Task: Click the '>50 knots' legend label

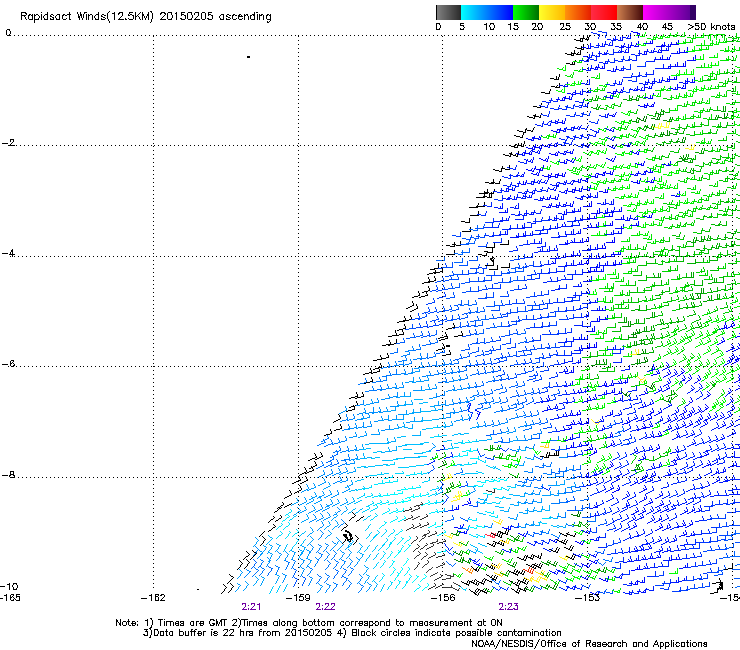Action: 711,27
